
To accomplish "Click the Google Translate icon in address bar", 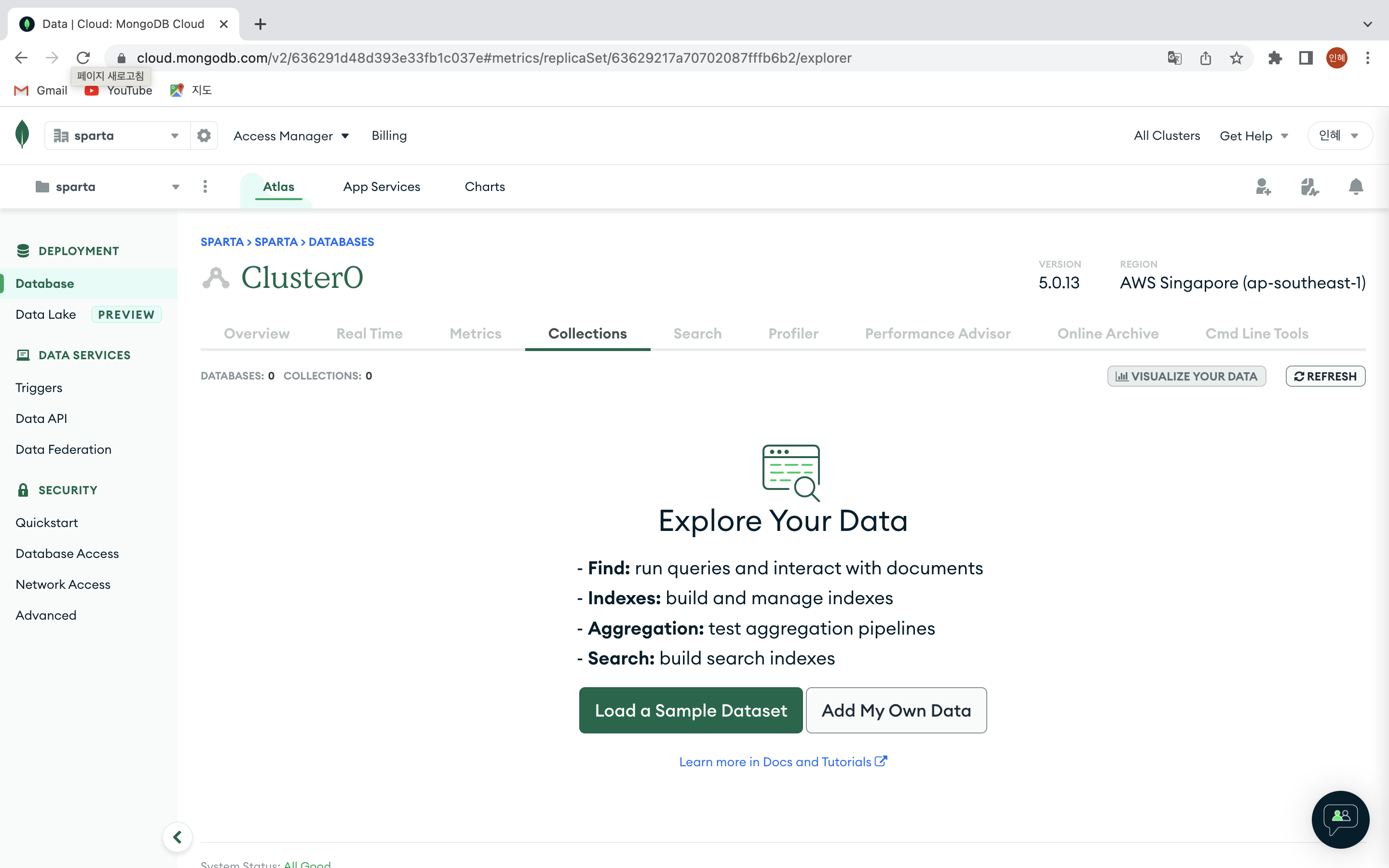I will coord(1174,57).
